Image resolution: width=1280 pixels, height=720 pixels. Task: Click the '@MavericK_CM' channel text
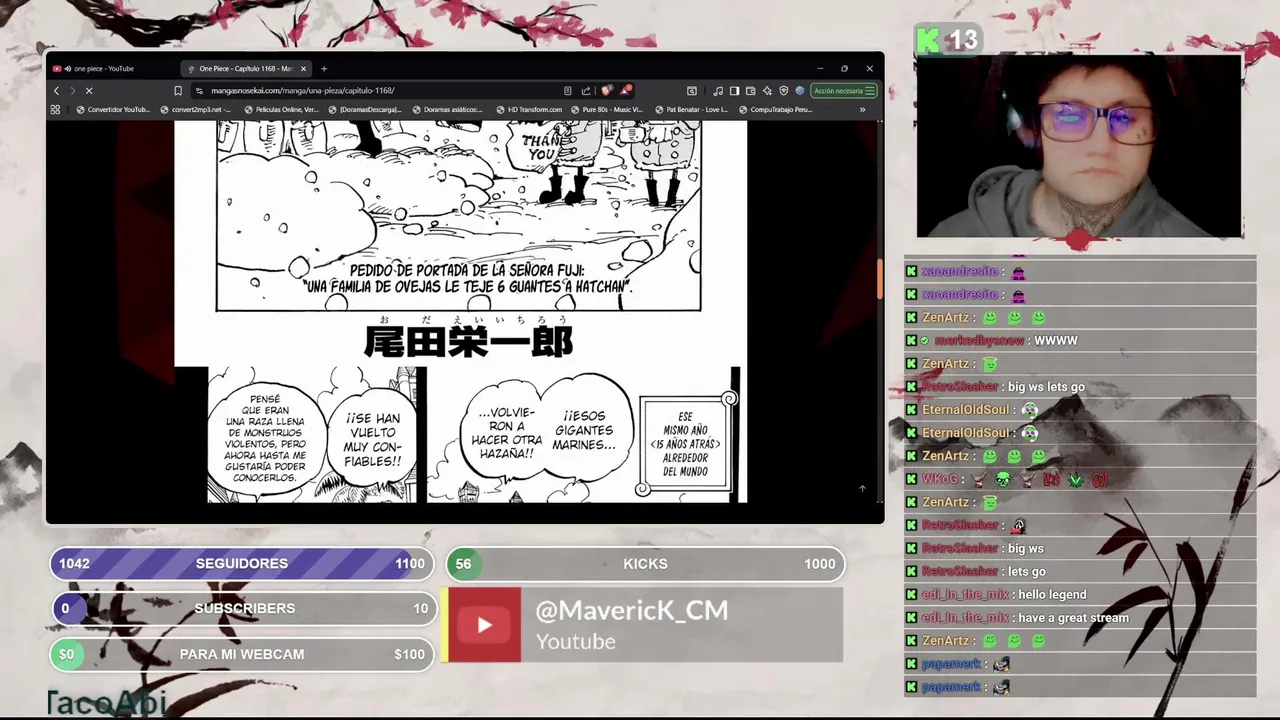coord(632,611)
